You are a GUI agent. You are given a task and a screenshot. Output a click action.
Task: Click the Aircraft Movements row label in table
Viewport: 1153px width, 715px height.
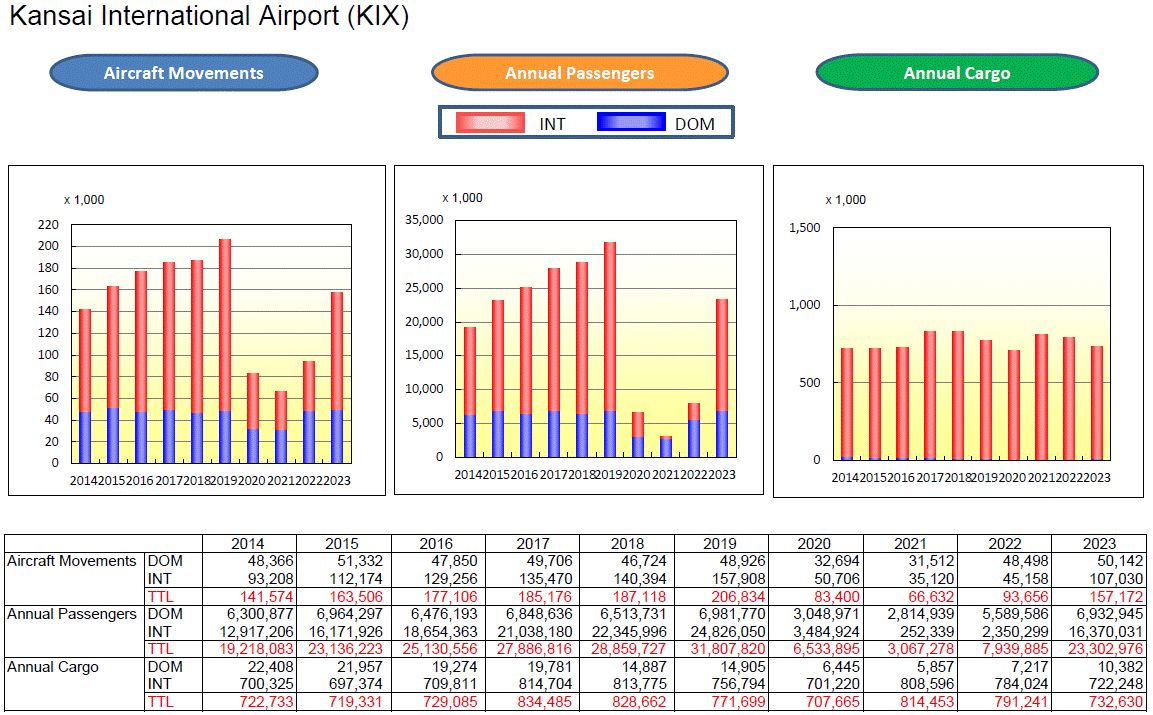(72, 561)
